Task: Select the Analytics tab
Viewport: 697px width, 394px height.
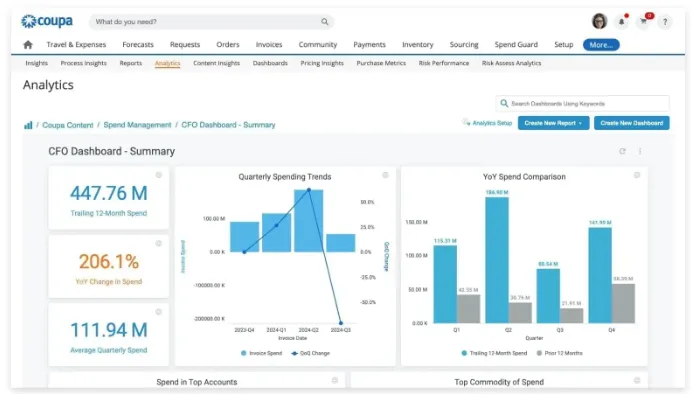Action: point(168,63)
